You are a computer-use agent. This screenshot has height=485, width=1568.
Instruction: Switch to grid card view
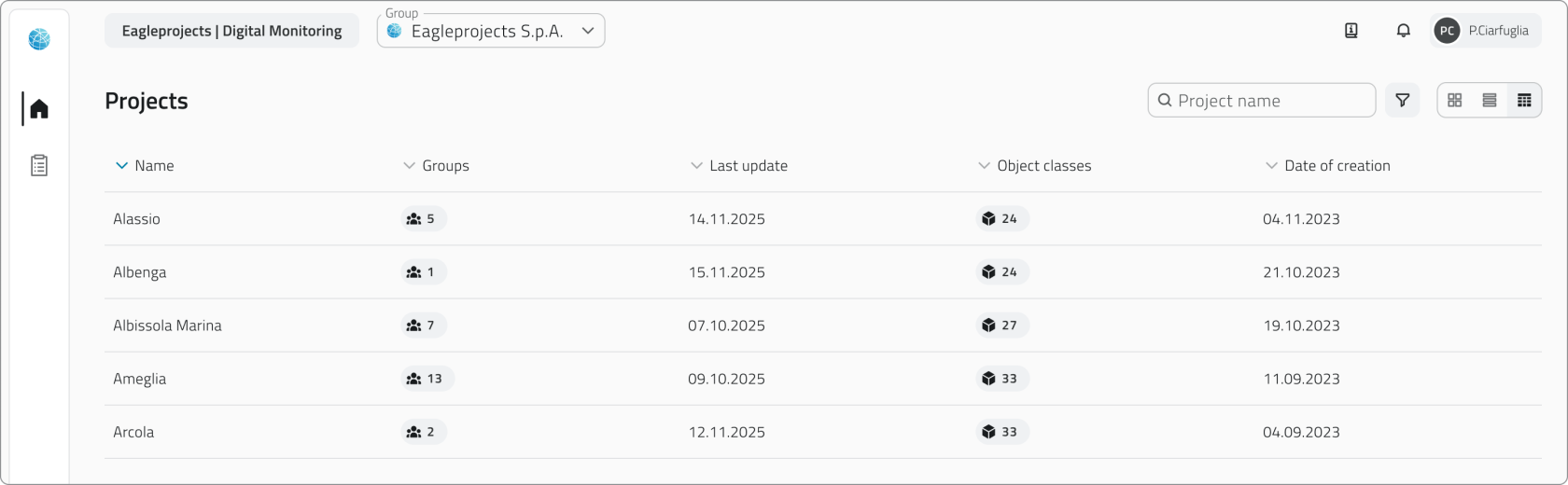[x=1454, y=101]
